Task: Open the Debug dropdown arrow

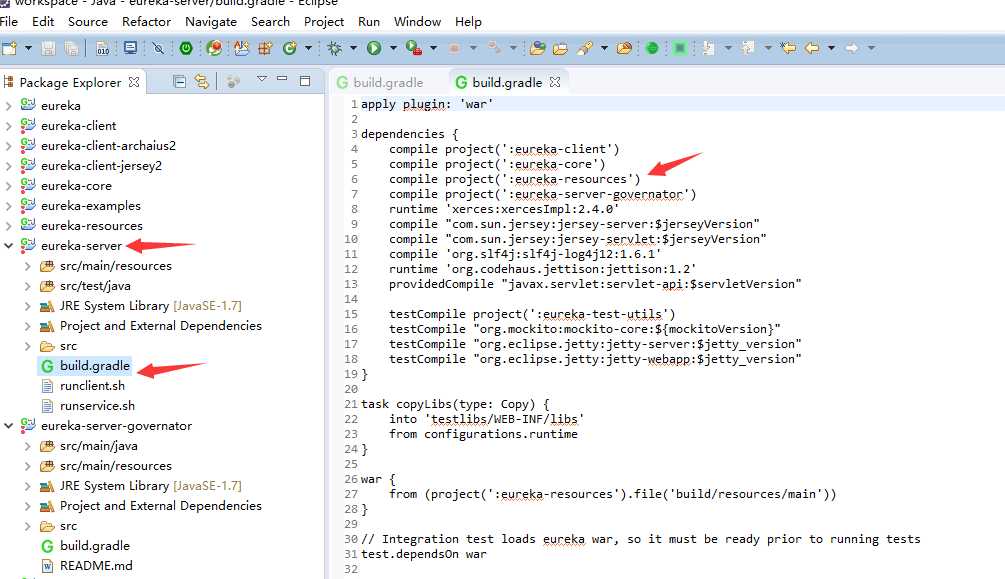Action: pos(353,48)
